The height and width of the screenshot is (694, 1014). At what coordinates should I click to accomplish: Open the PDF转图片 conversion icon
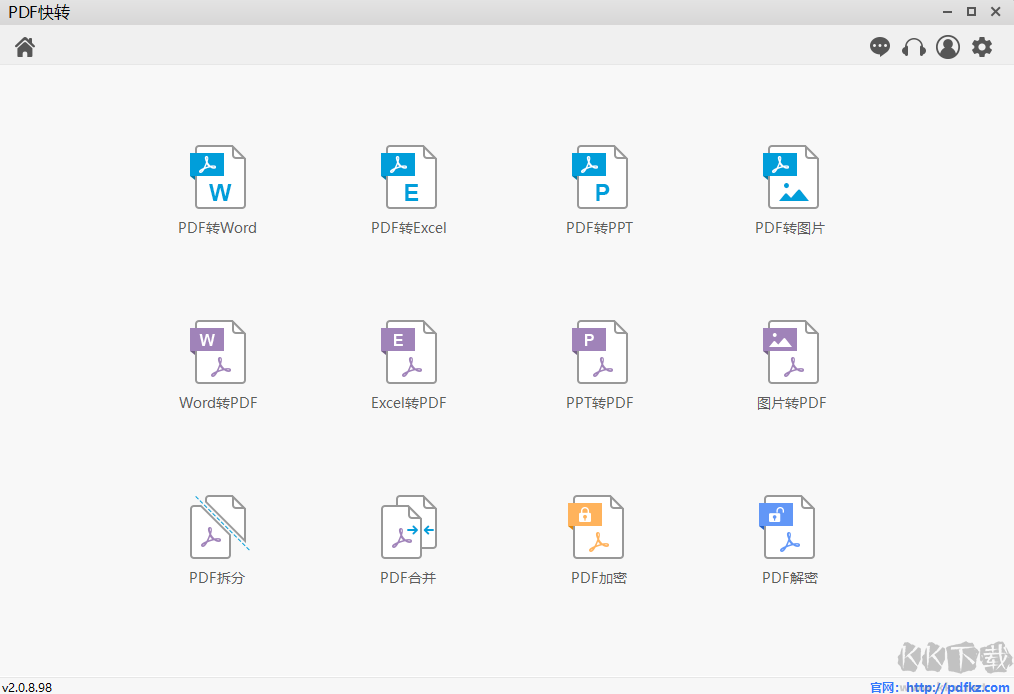[x=790, y=177]
